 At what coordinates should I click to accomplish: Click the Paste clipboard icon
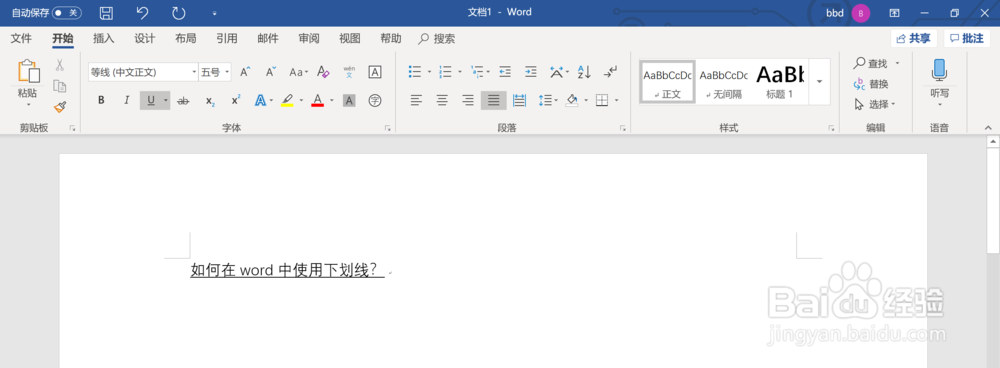click(x=28, y=71)
